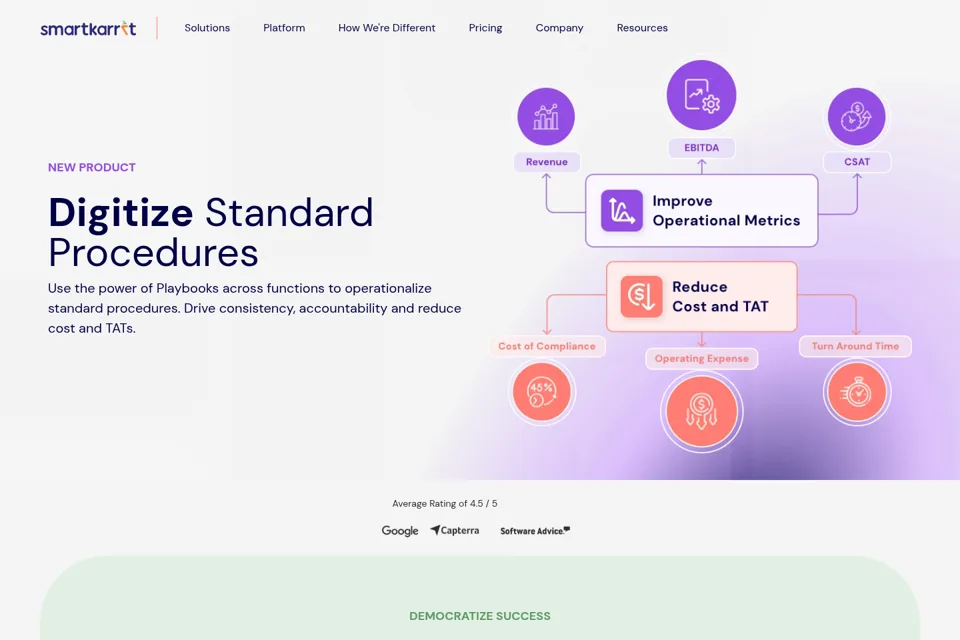Click the Digitize Standard Procedures heading
960x640 pixels.
(x=211, y=232)
